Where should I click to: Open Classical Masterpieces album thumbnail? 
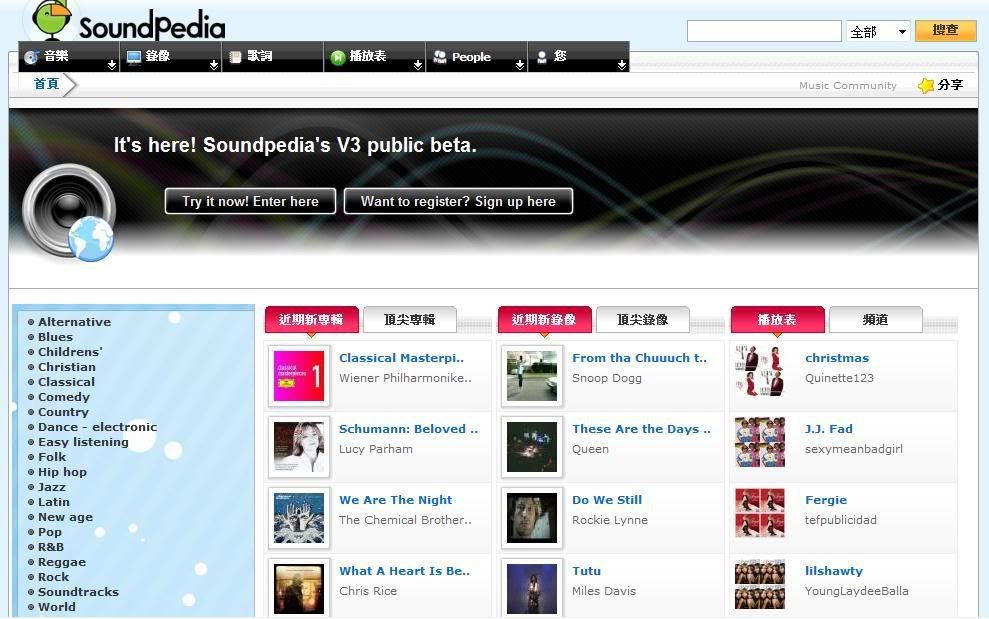point(299,377)
